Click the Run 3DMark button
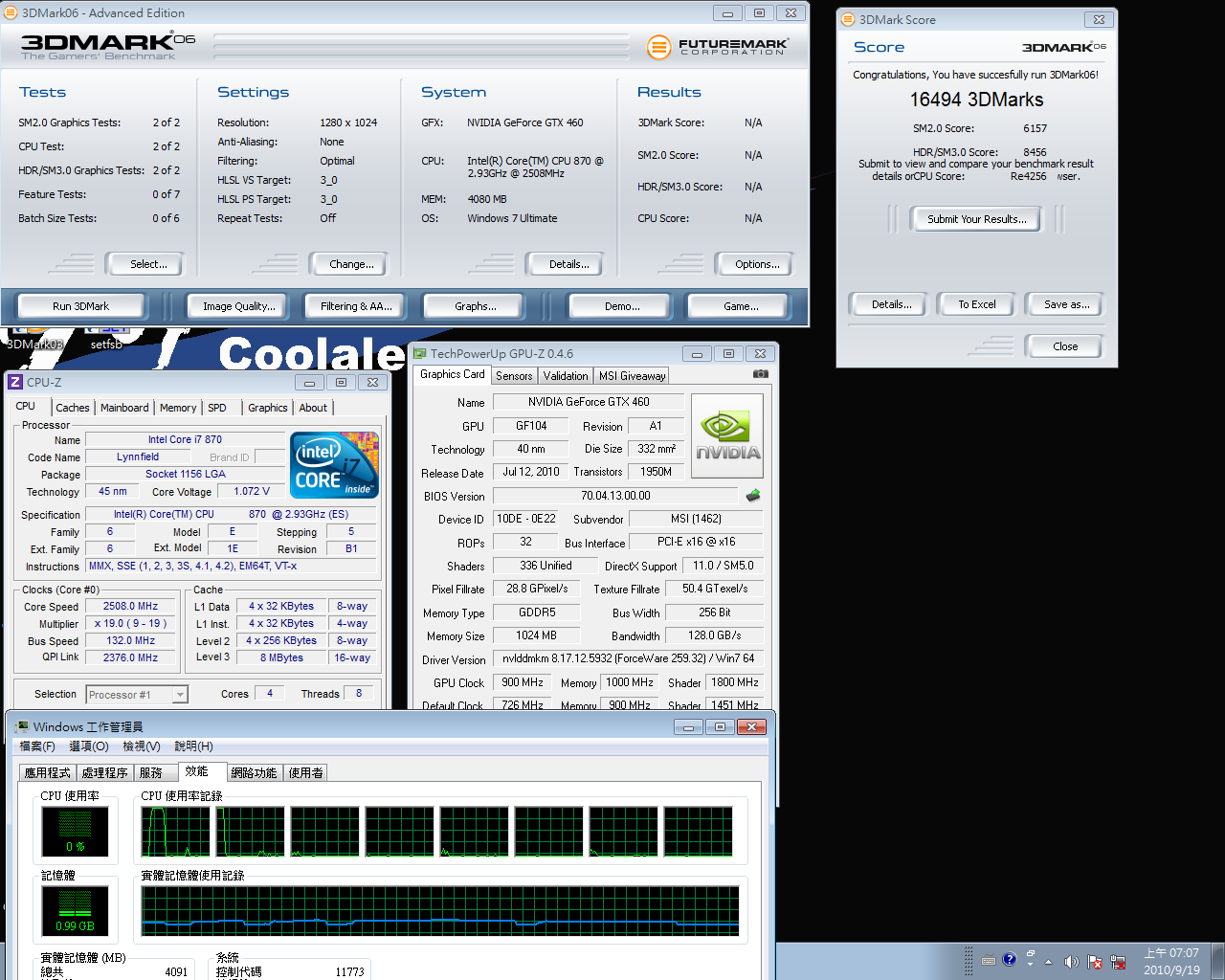Screen dimensions: 1225x980 [x=80, y=306]
